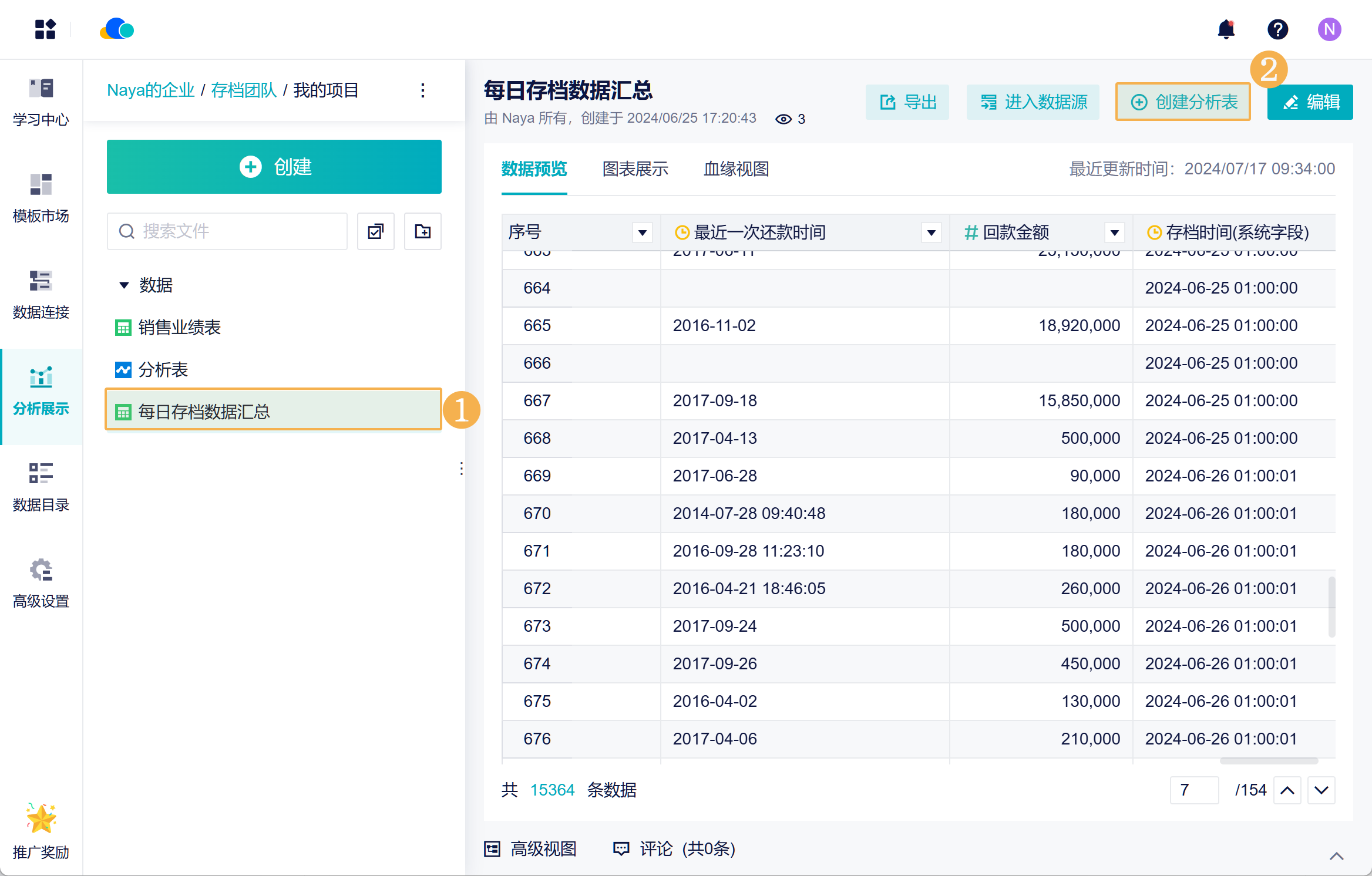Switch to the 图表展示 tab
Image resolution: width=1372 pixels, height=876 pixels.
click(x=635, y=169)
